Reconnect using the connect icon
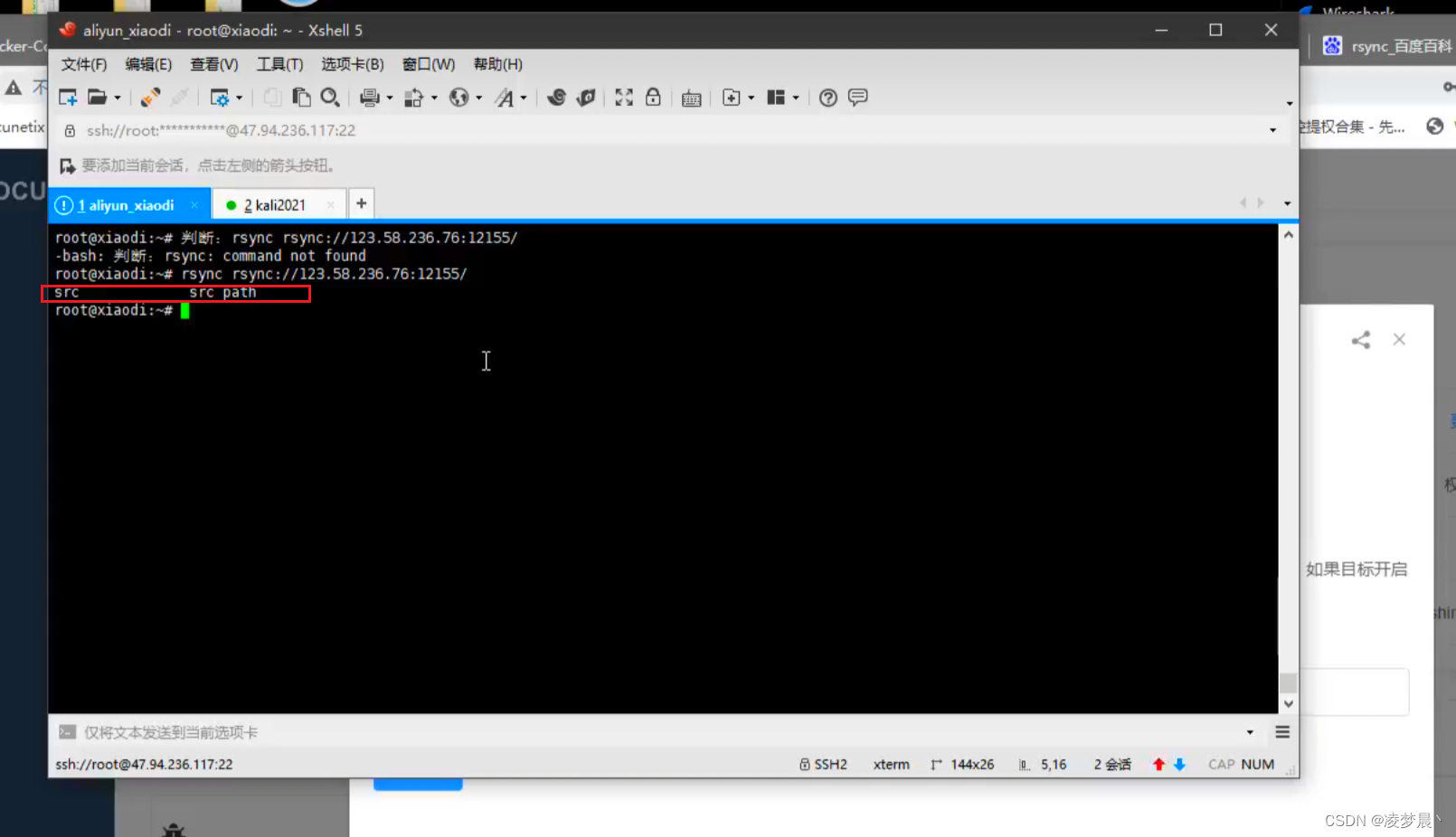Screen dimensions: 1456x837 [x=150, y=97]
